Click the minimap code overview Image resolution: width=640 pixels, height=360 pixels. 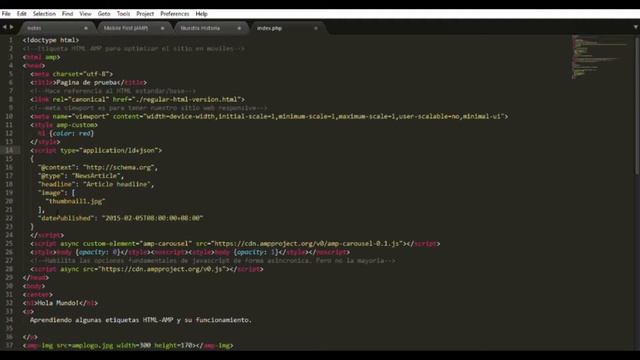[x=599, y=57]
